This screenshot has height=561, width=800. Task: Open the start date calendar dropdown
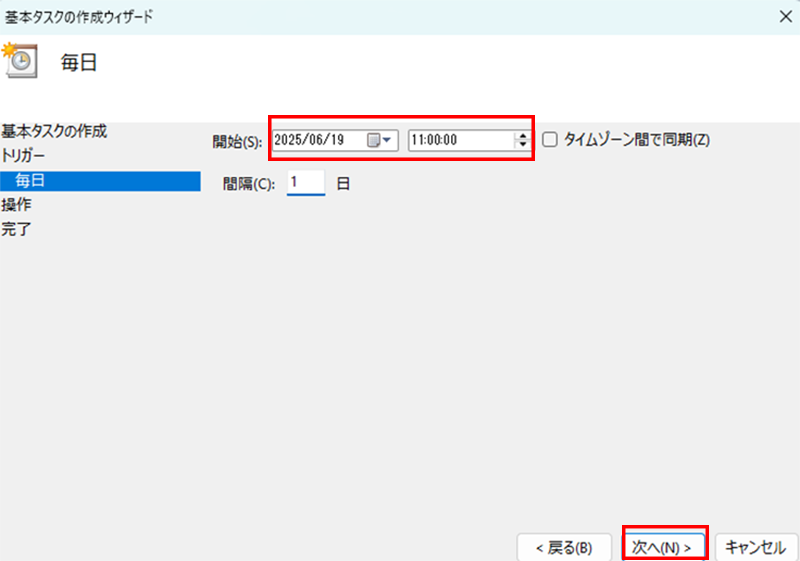[x=379, y=140]
